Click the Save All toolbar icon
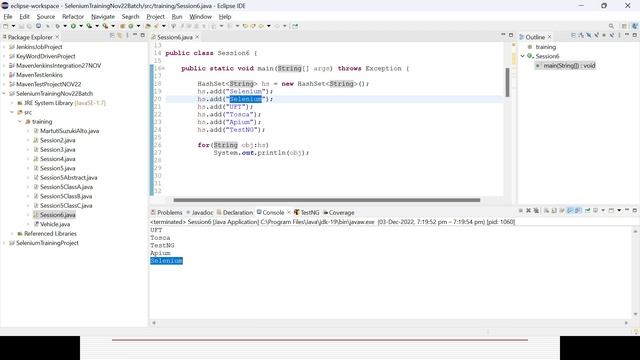This screenshot has width=640, height=360. click(x=29, y=26)
